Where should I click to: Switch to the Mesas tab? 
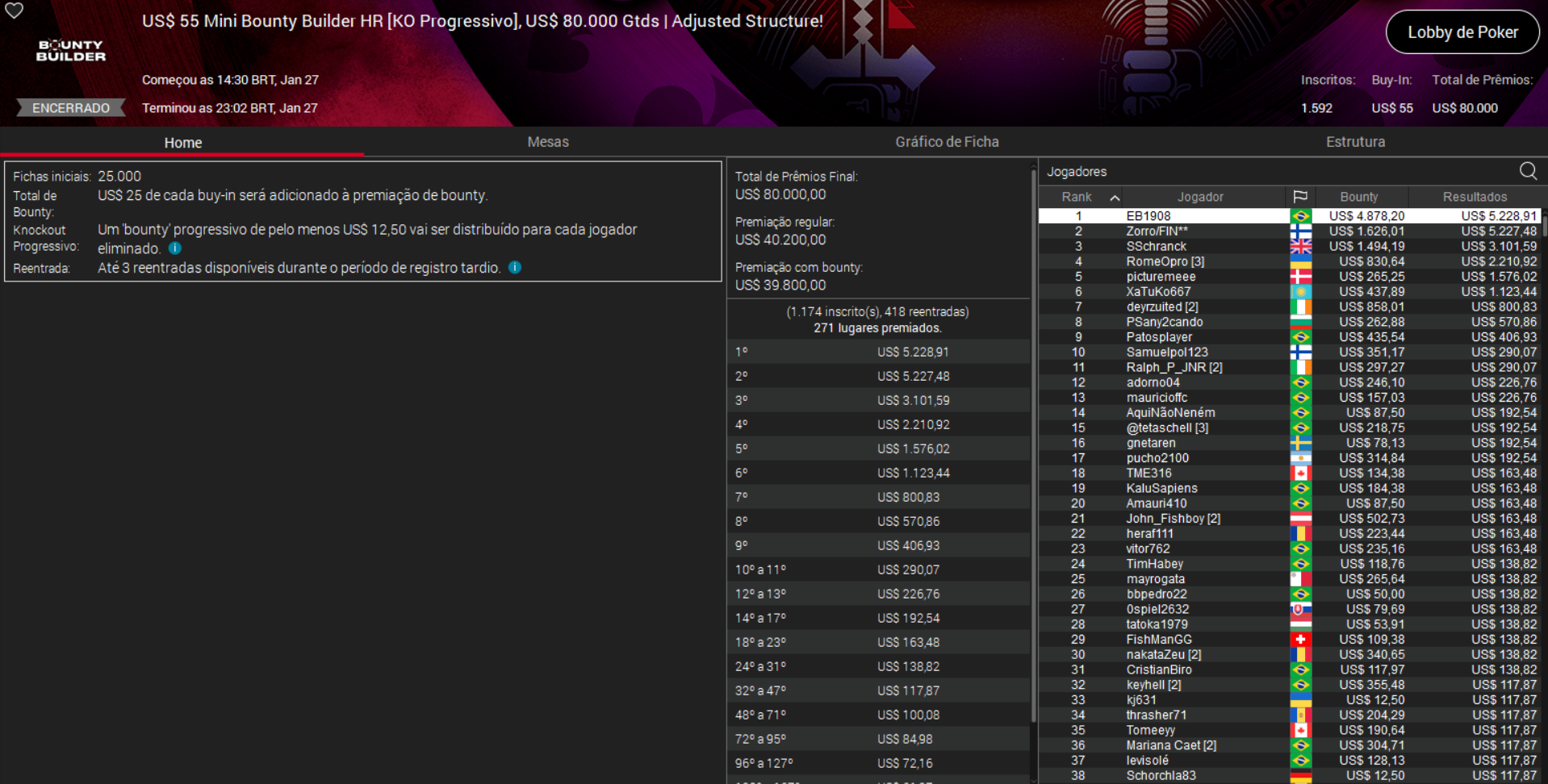[547, 141]
